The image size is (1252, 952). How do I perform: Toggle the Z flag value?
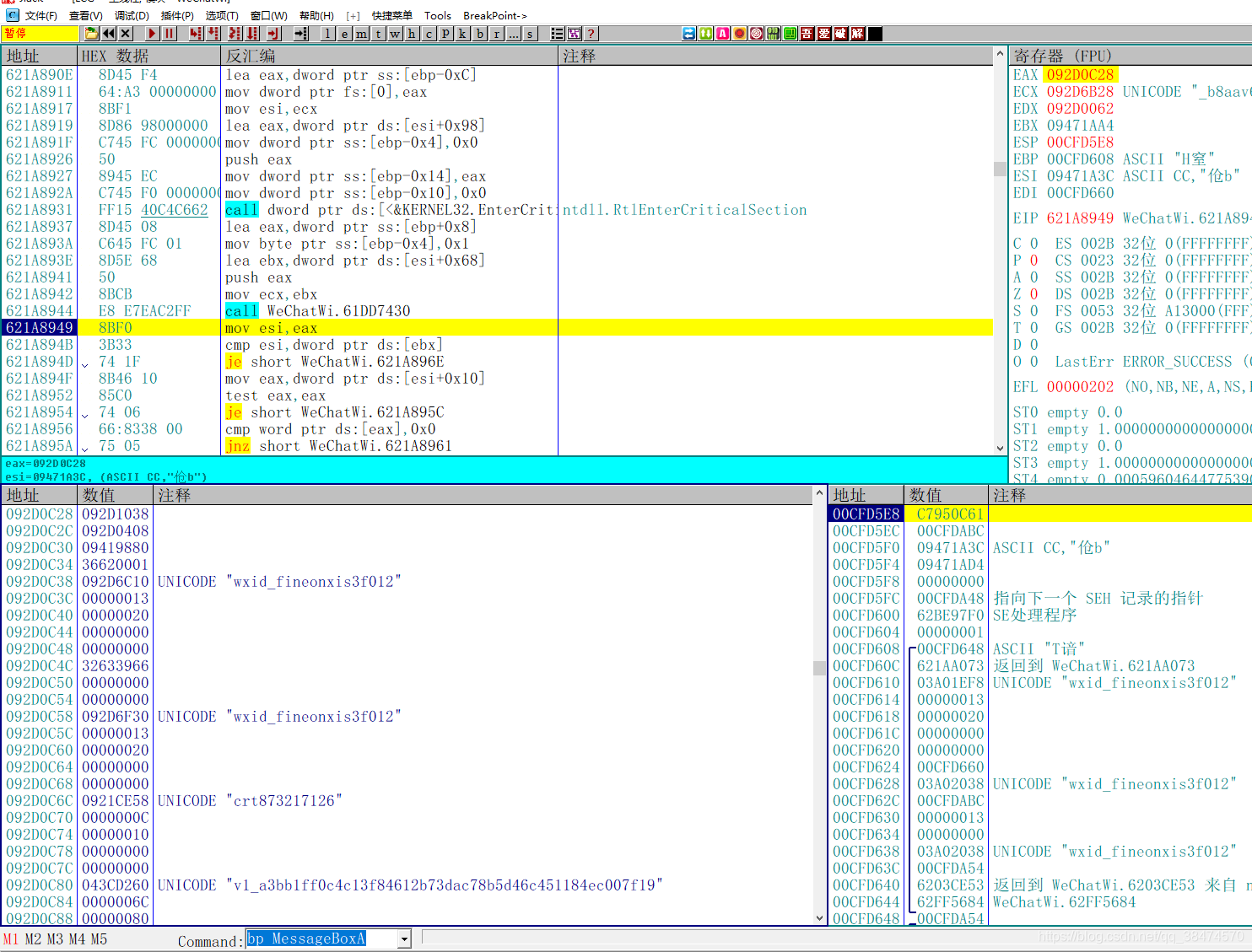[1034, 294]
